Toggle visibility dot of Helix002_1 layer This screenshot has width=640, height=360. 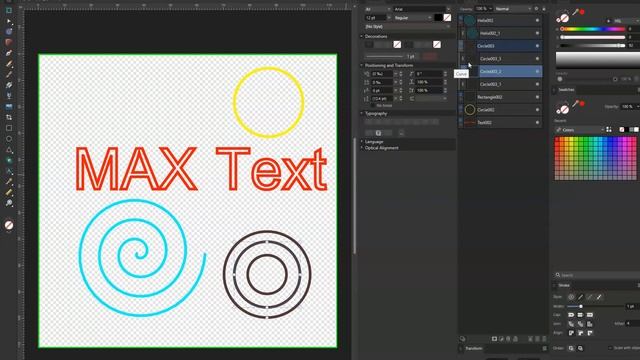click(537, 33)
